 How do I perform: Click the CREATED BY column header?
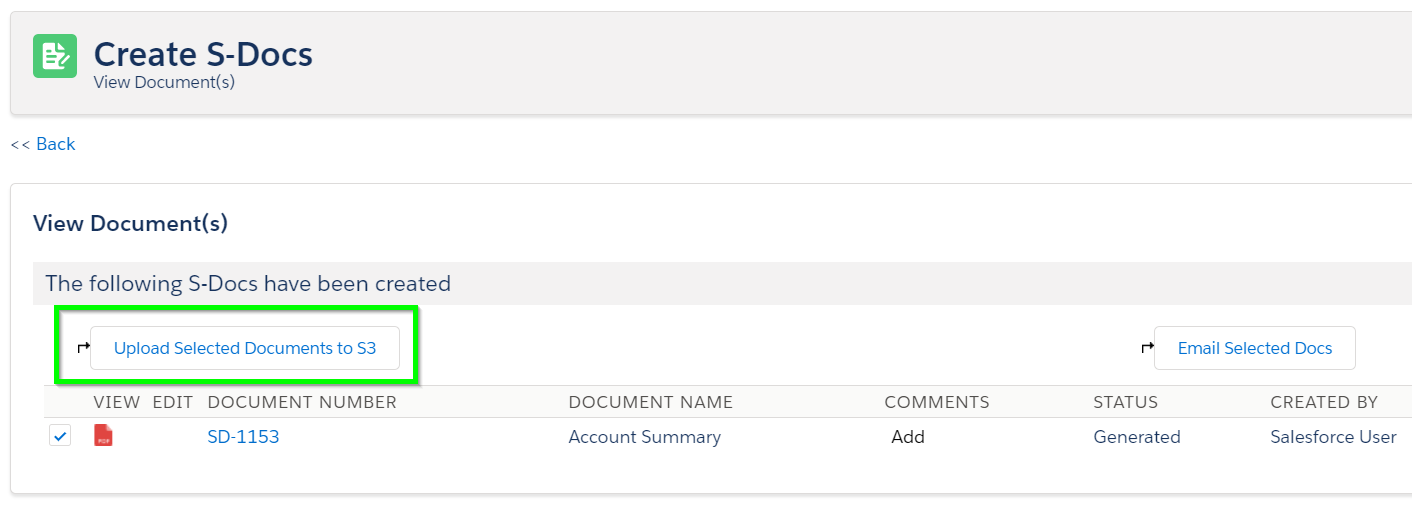click(1324, 402)
